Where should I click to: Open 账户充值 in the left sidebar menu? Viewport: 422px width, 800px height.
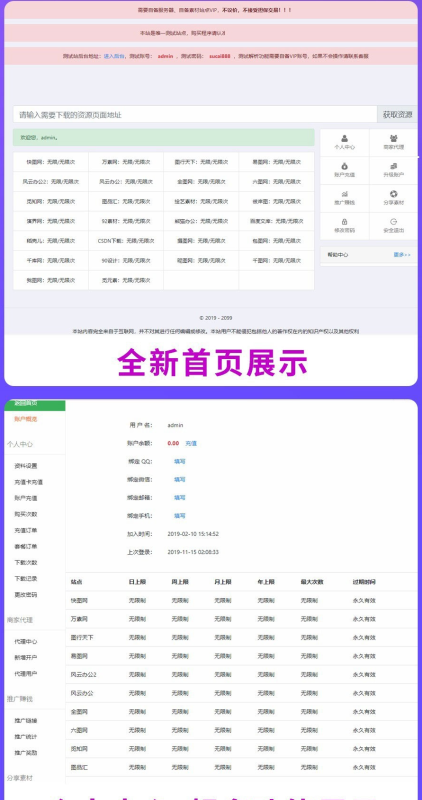click(26, 498)
